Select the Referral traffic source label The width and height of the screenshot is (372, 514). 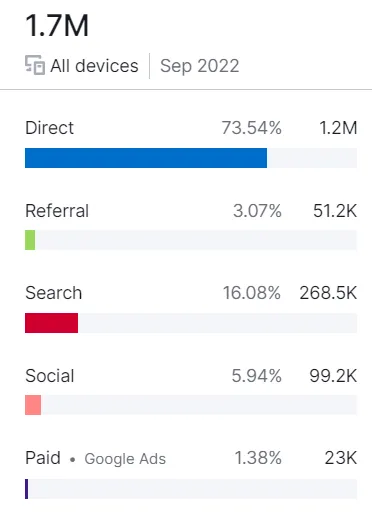click(57, 211)
